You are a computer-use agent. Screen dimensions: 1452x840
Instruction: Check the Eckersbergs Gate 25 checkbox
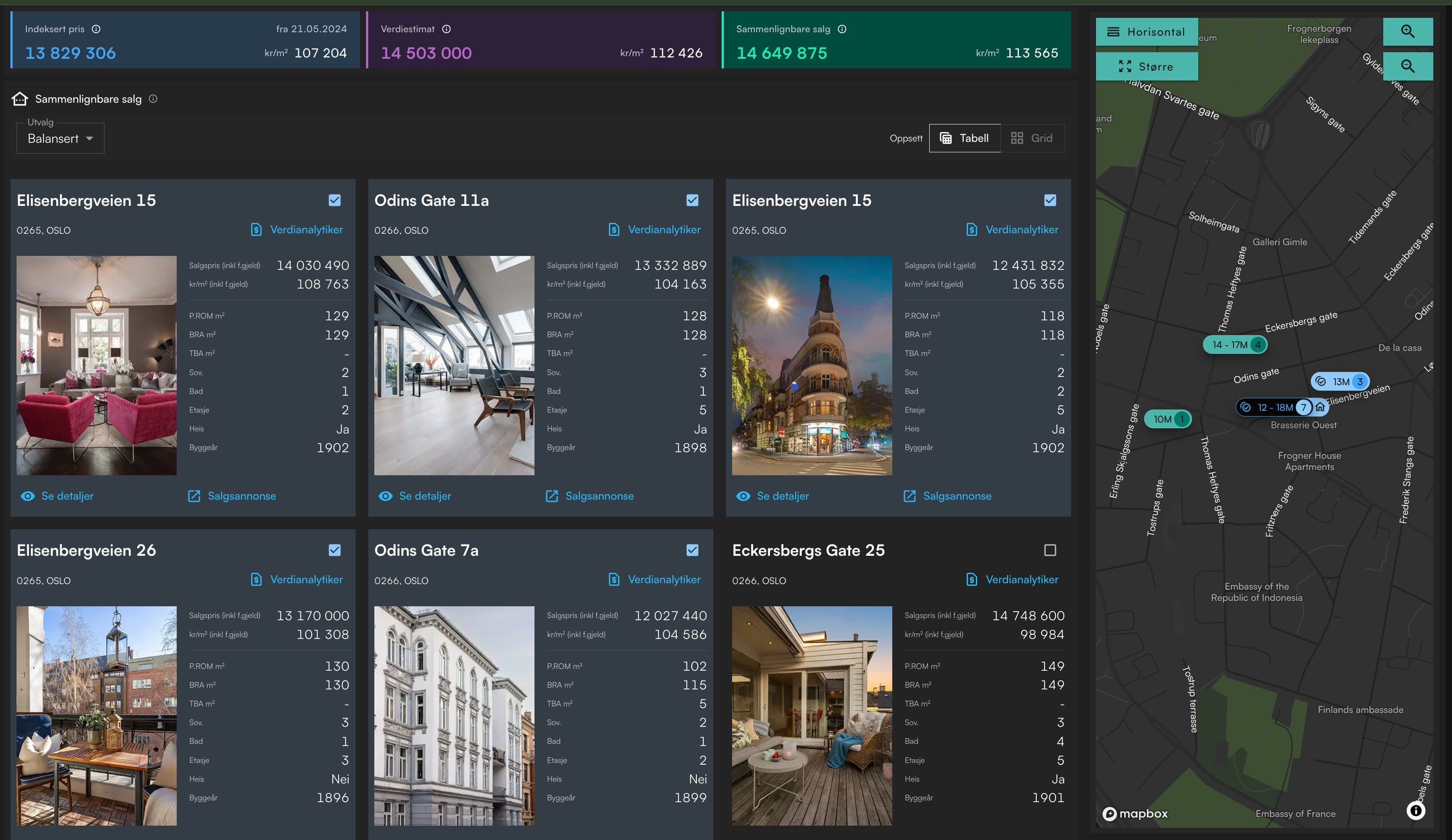click(1050, 550)
